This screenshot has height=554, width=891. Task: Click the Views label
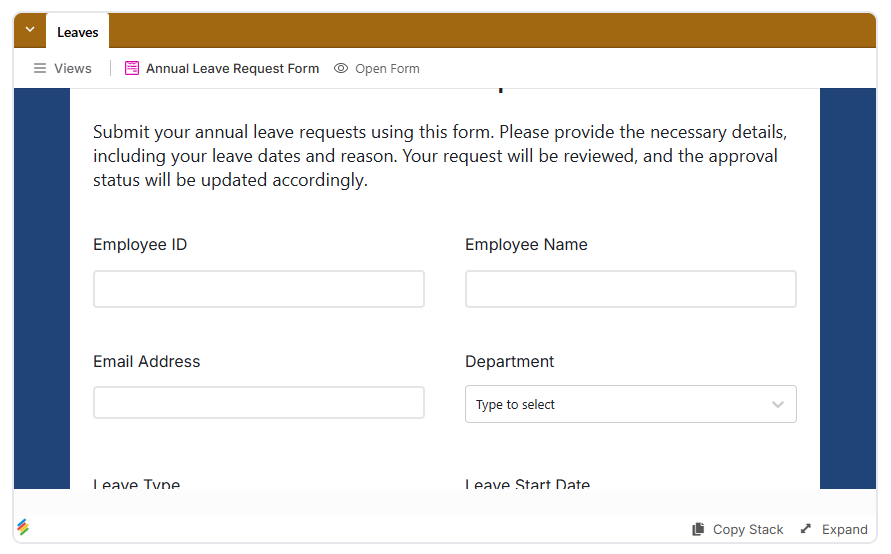coord(73,68)
